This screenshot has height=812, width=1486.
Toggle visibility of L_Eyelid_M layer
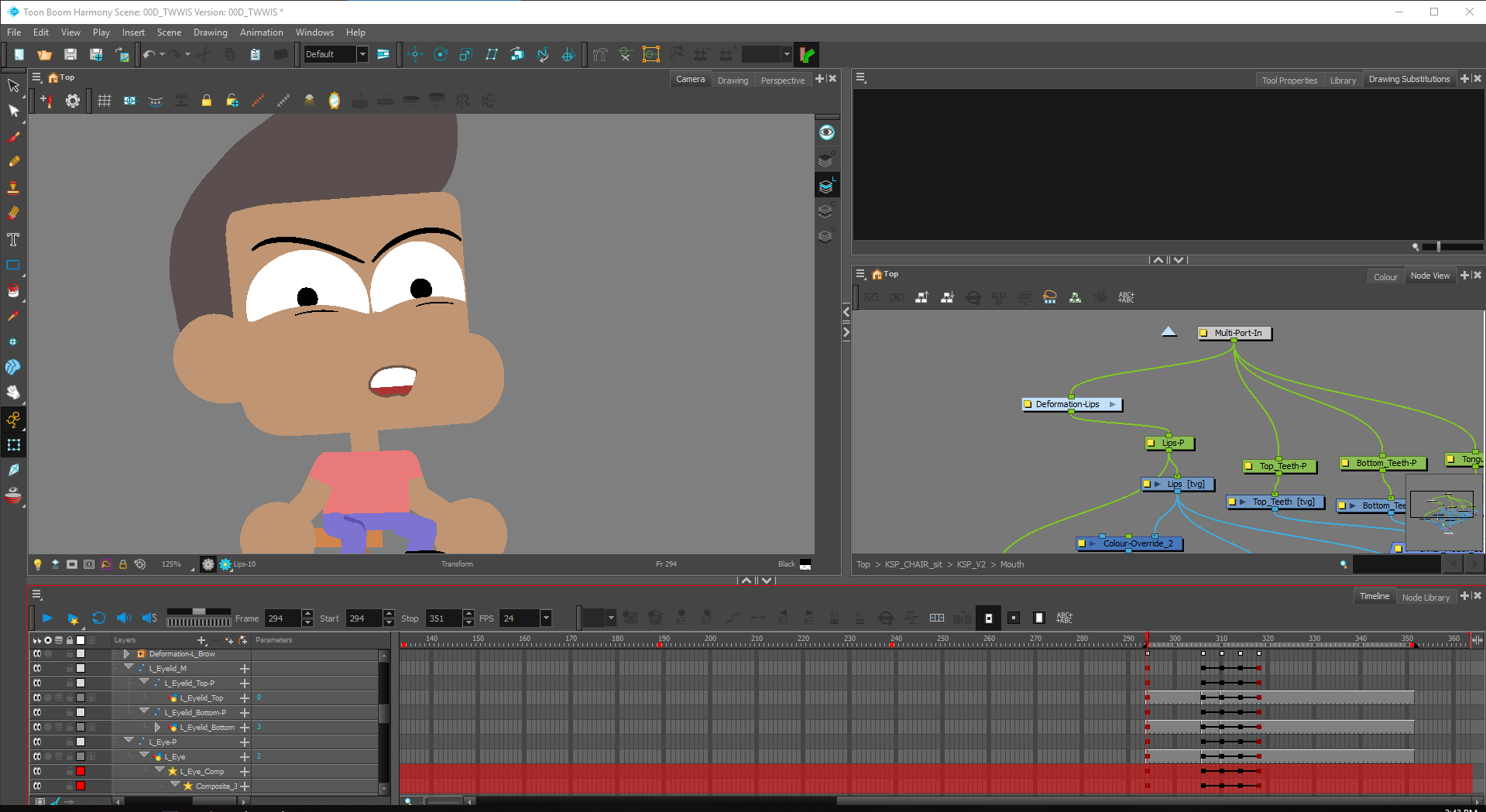click(37, 668)
